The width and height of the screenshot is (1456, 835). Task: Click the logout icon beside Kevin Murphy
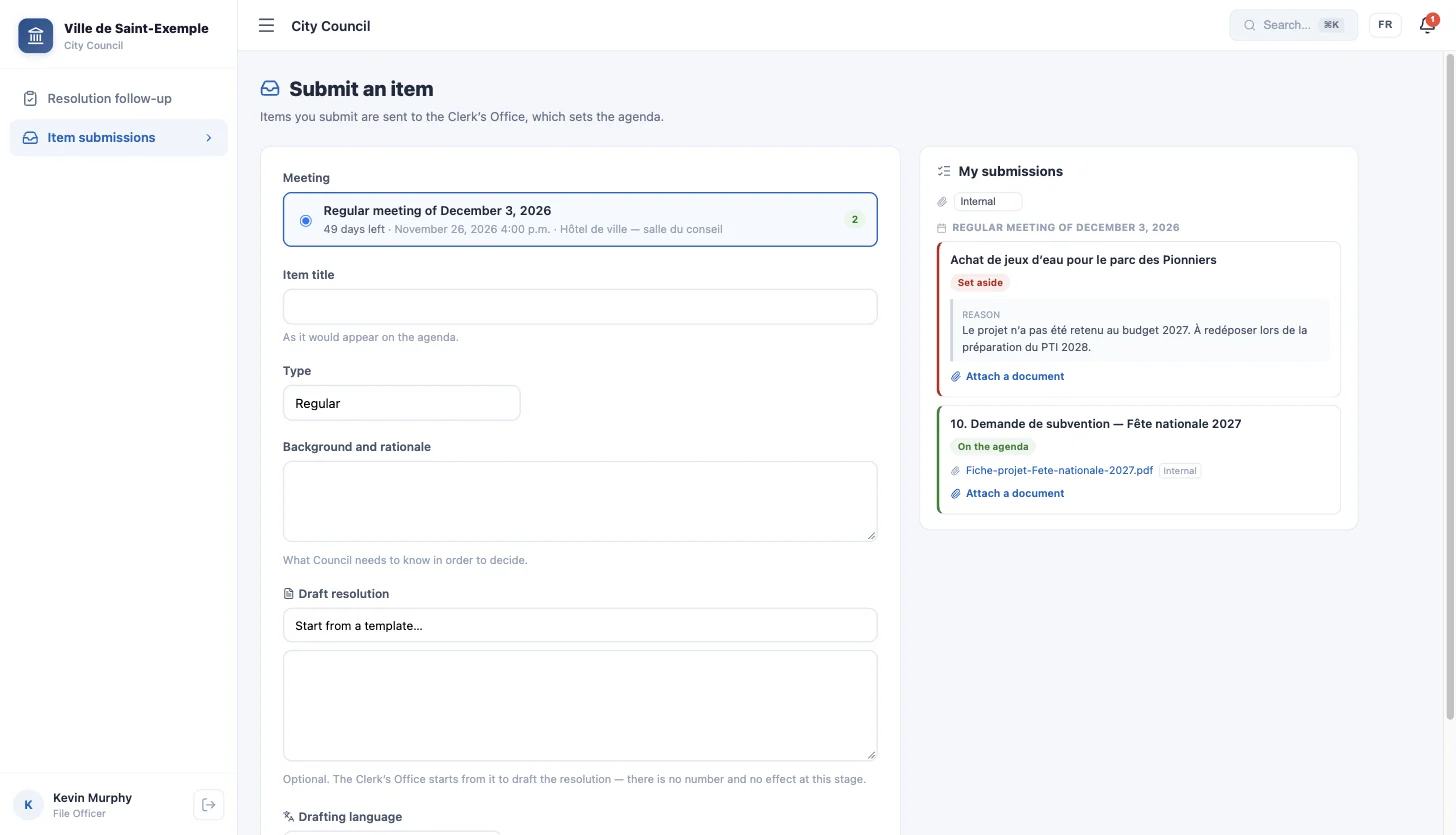208,805
